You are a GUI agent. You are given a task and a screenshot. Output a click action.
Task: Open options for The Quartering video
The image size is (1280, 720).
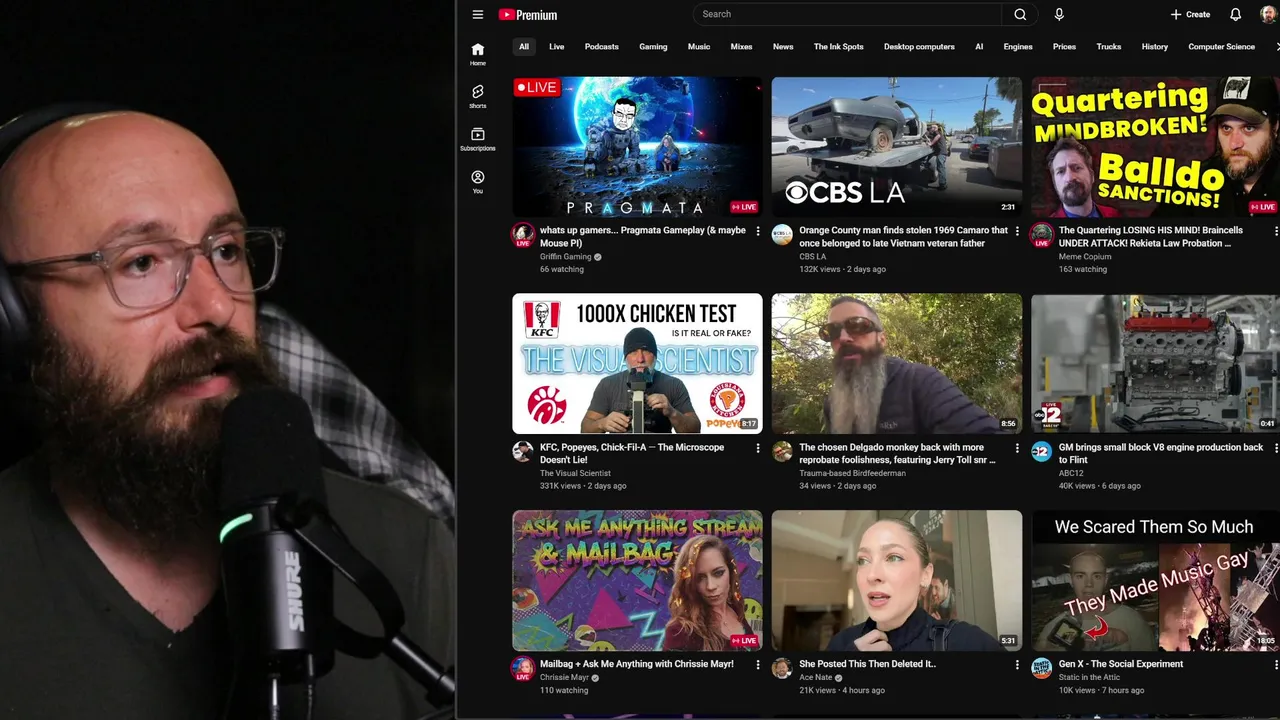1276,231
